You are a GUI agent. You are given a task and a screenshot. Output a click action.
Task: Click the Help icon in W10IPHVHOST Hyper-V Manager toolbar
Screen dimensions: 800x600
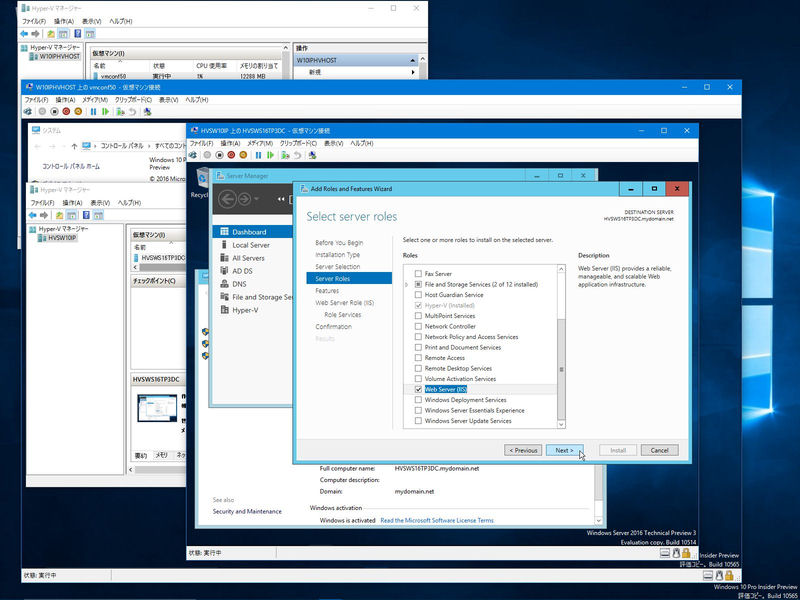tap(78, 34)
